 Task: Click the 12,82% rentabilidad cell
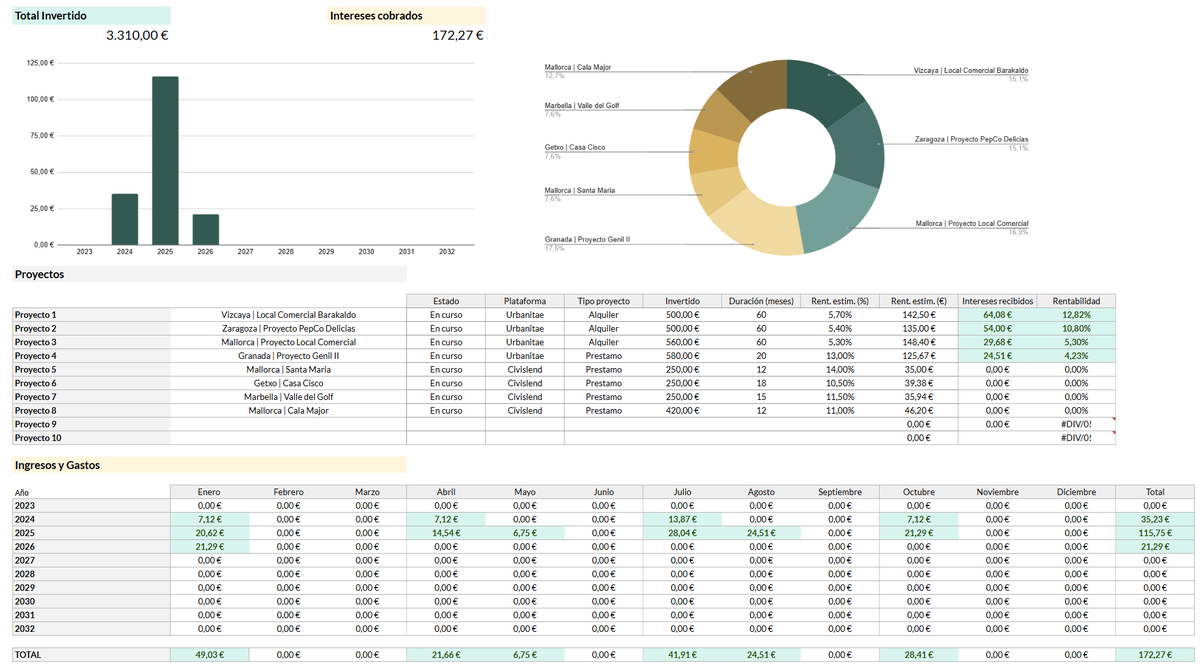1076,315
